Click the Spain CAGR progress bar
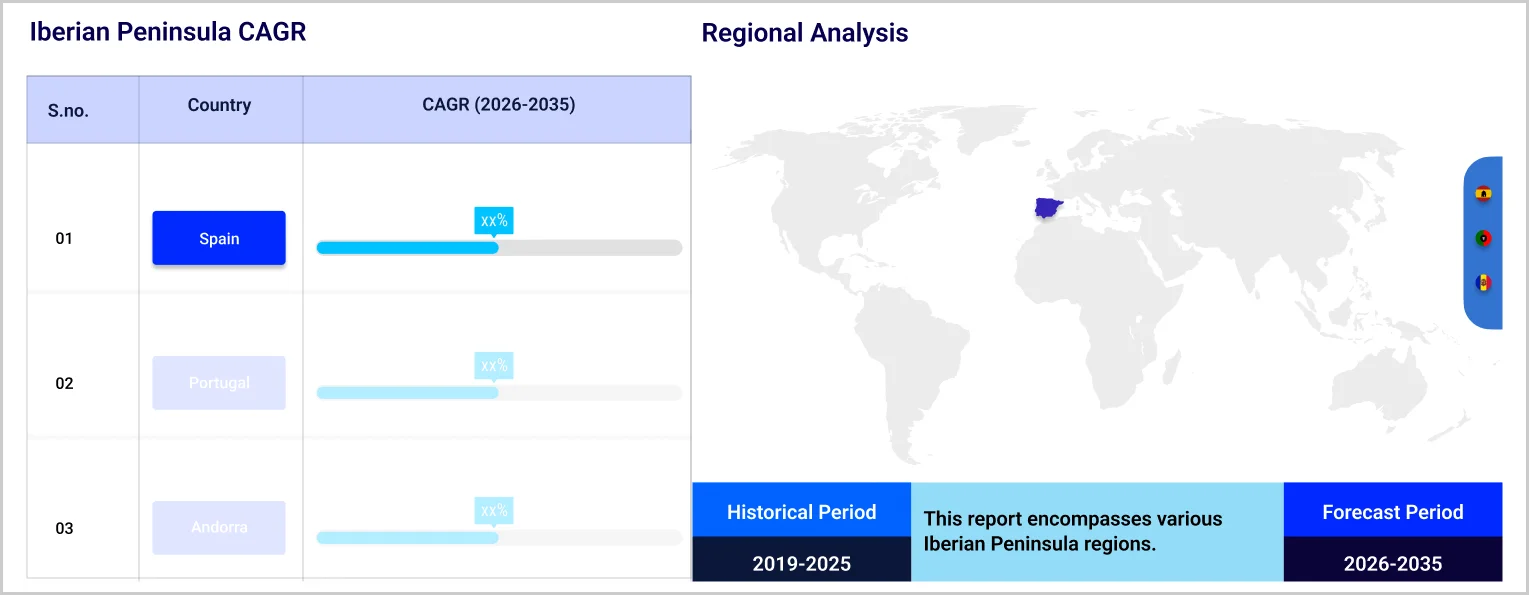This screenshot has width=1529, height=595. click(499, 248)
